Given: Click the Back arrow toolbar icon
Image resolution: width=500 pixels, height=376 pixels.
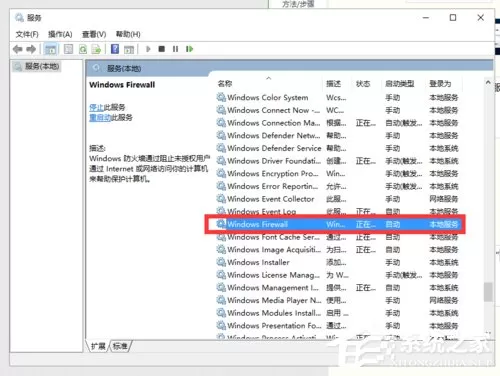Looking at the screenshot, I should 18,49.
